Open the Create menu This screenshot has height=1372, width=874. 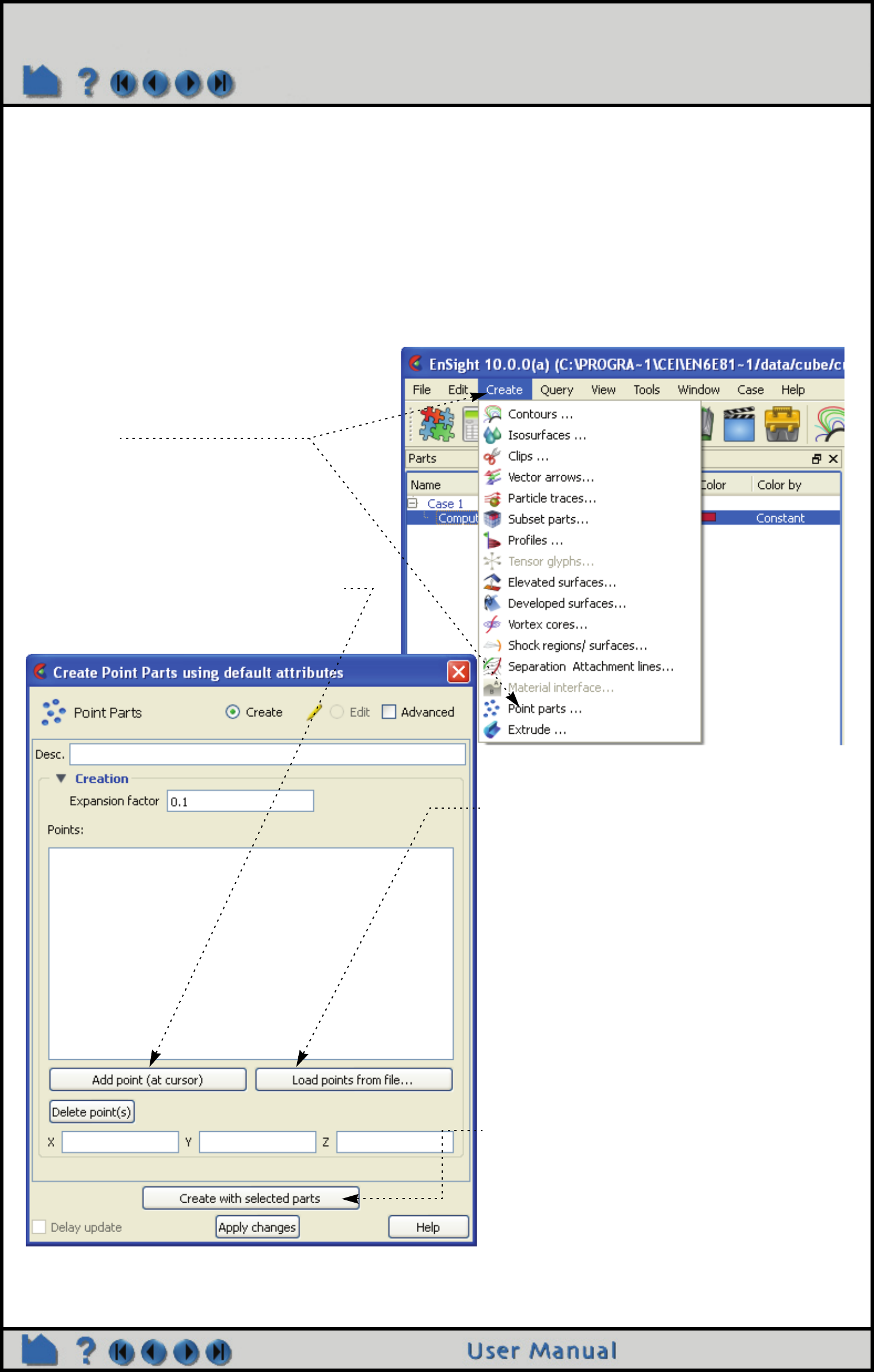[x=504, y=390]
